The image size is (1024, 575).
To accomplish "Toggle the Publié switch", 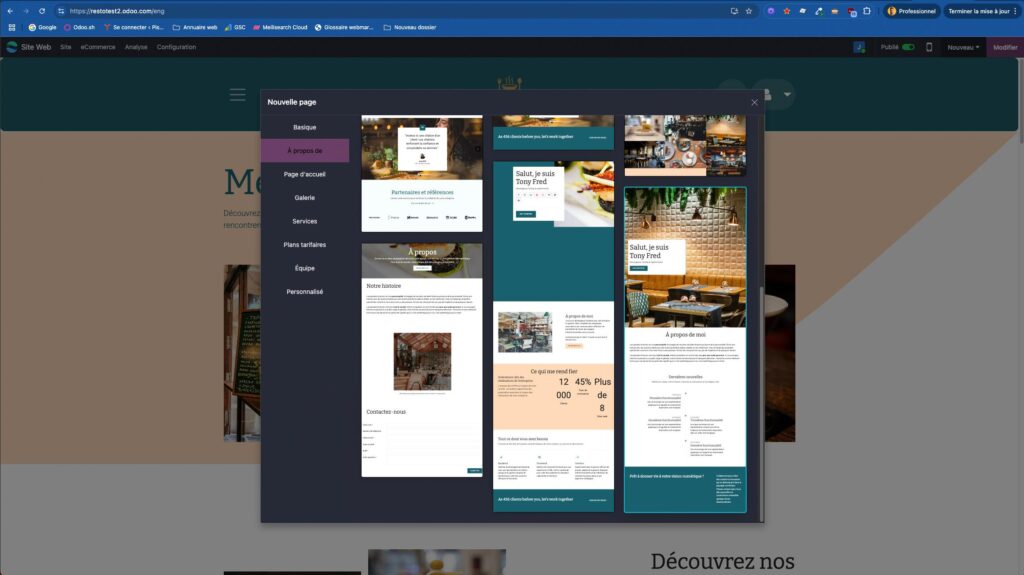I will (908, 47).
